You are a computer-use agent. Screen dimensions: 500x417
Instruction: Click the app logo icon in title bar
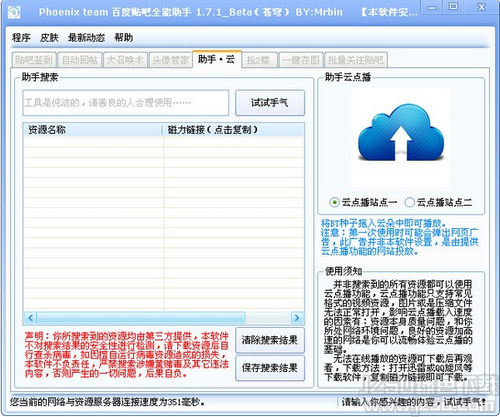point(14,12)
